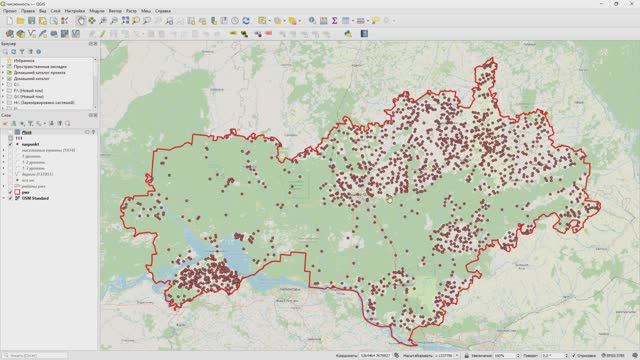Select the Zoom In magnifier tool
The width and height of the screenshot is (640, 360).
pos(103,20)
